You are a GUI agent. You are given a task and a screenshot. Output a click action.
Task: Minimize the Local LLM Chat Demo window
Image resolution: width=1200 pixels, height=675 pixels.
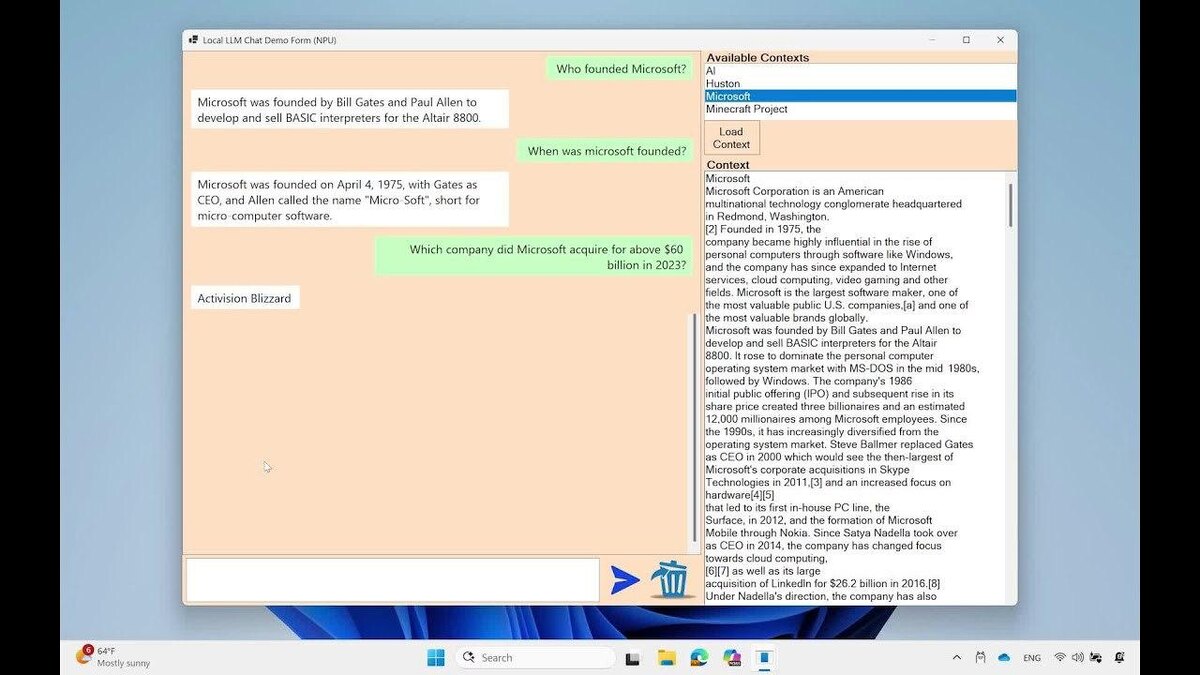click(x=932, y=40)
